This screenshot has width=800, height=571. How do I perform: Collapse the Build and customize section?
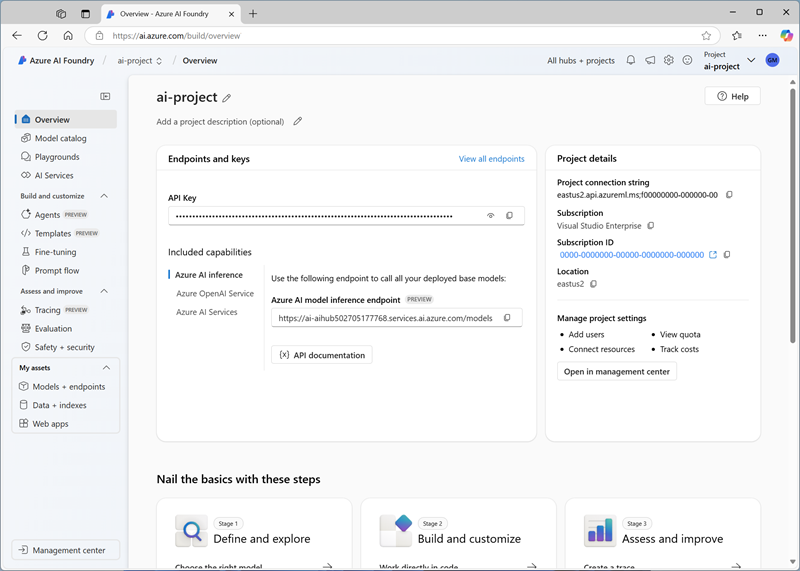pyautogui.click(x=104, y=196)
